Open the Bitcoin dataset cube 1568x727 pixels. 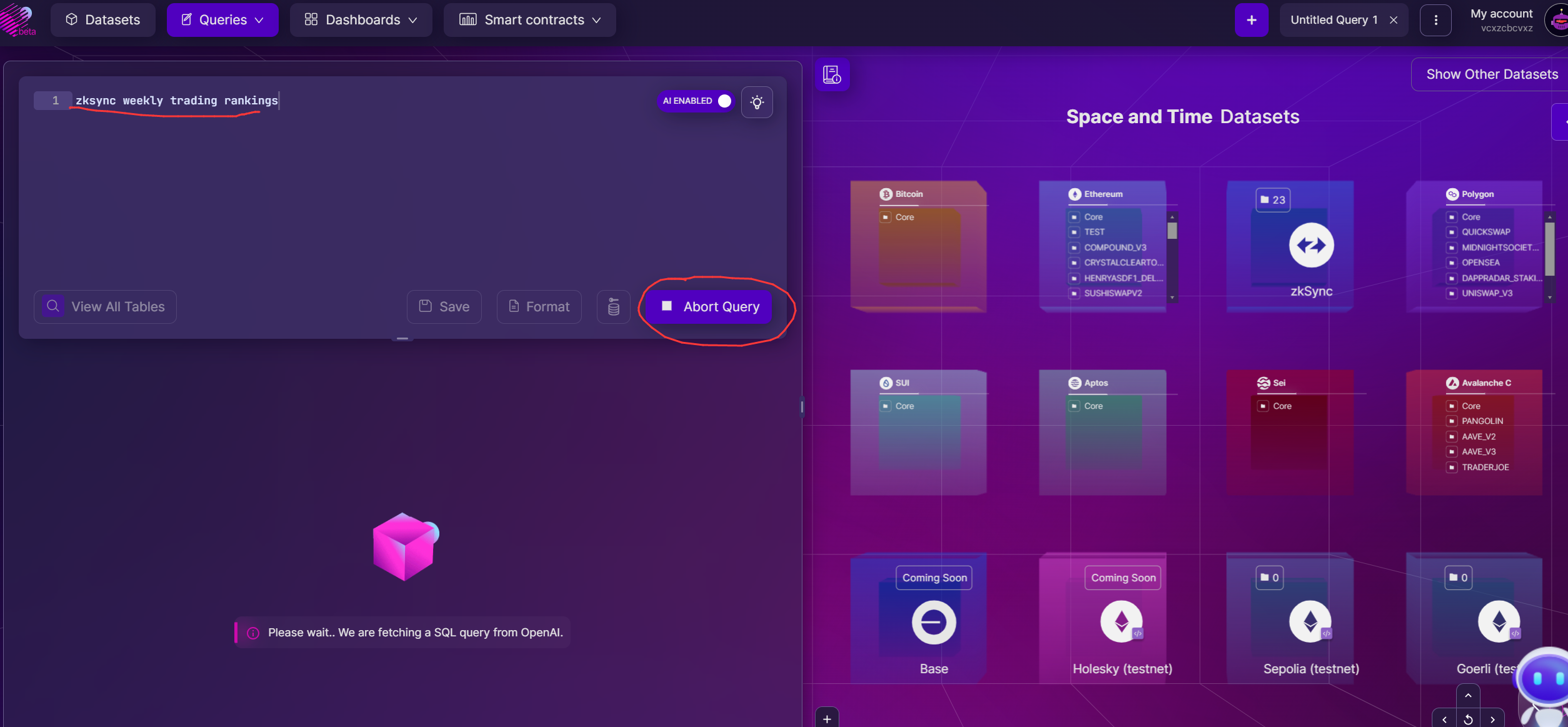point(919,247)
